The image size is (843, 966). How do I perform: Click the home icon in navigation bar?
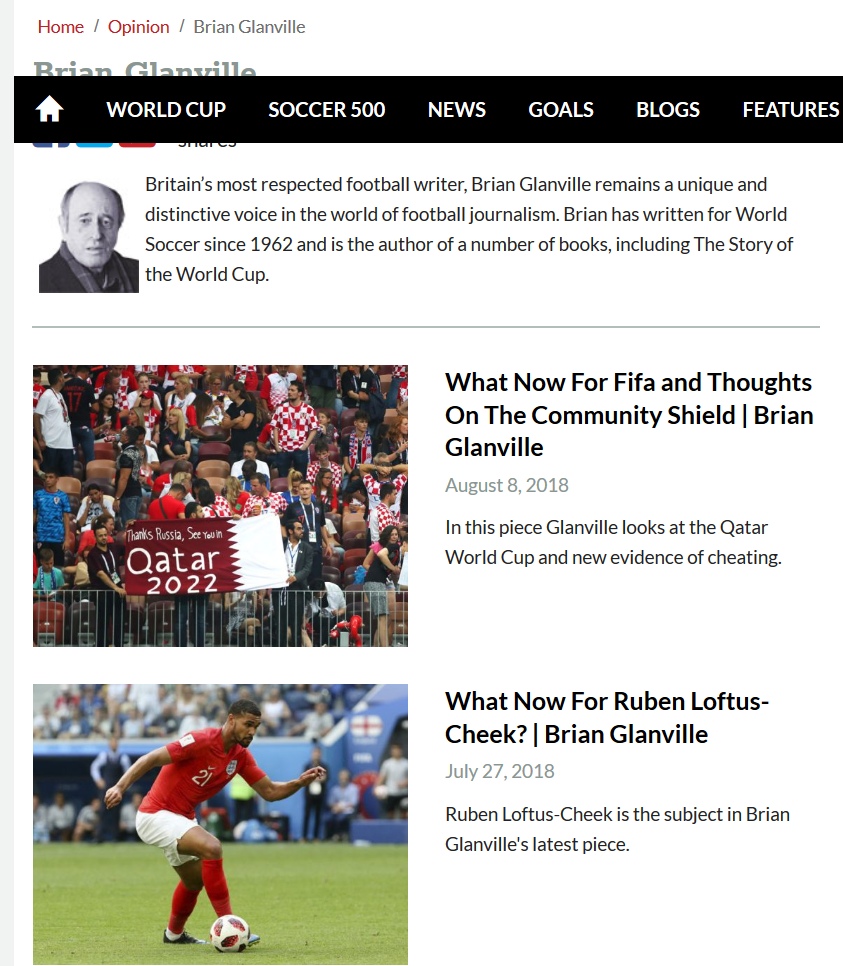tap(49, 109)
